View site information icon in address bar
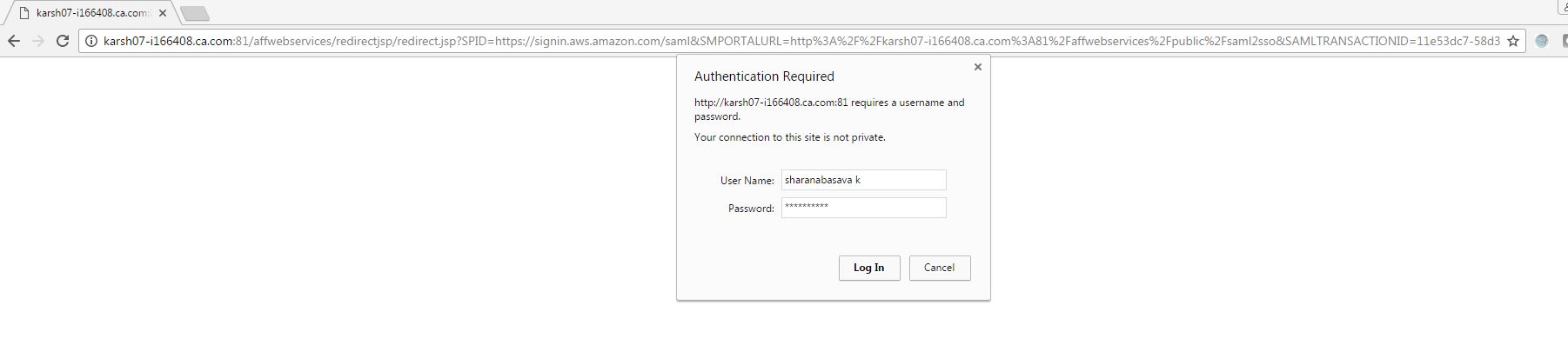Viewport: 1568px width, 345px height. click(x=90, y=41)
